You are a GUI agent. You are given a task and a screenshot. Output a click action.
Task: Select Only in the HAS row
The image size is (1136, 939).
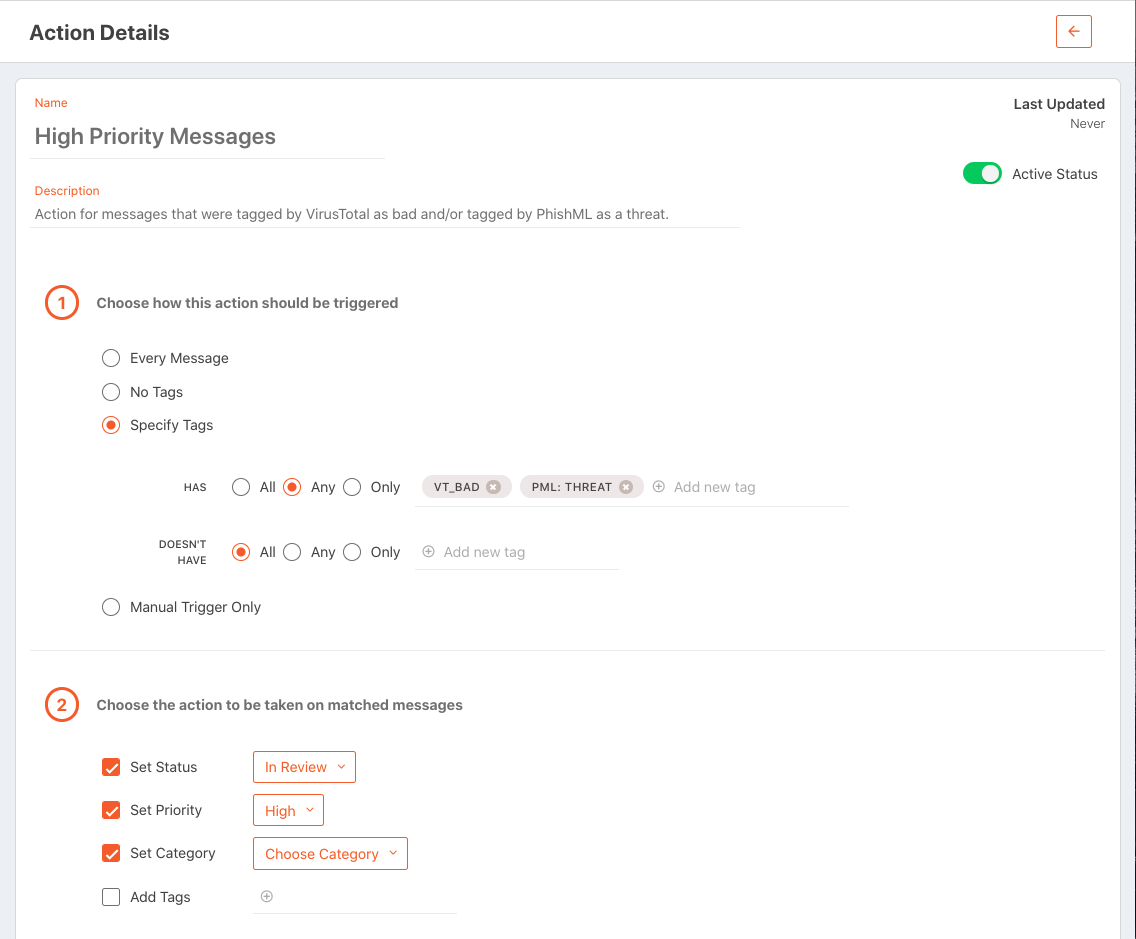(x=352, y=486)
